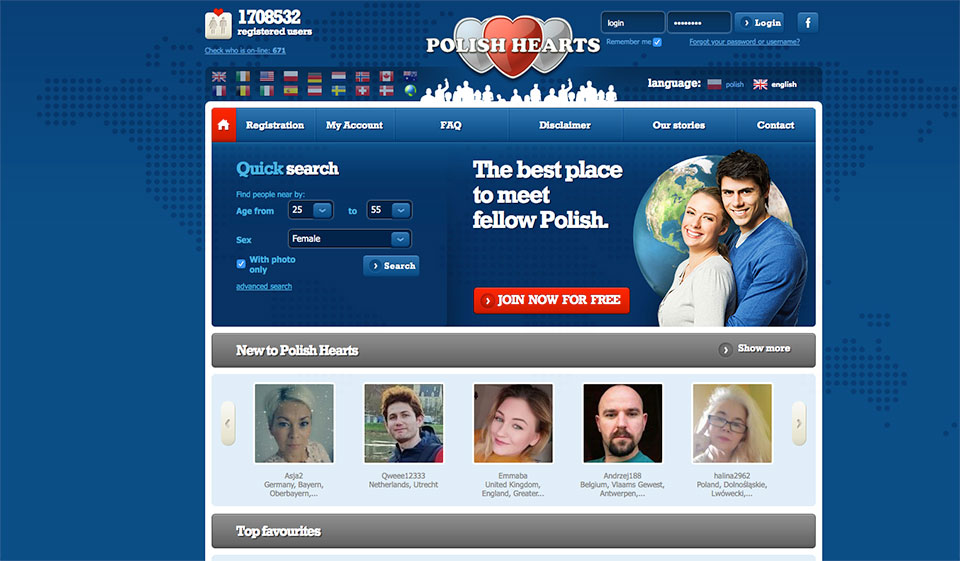
Task: Select the Canada flag icon
Action: [387, 76]
